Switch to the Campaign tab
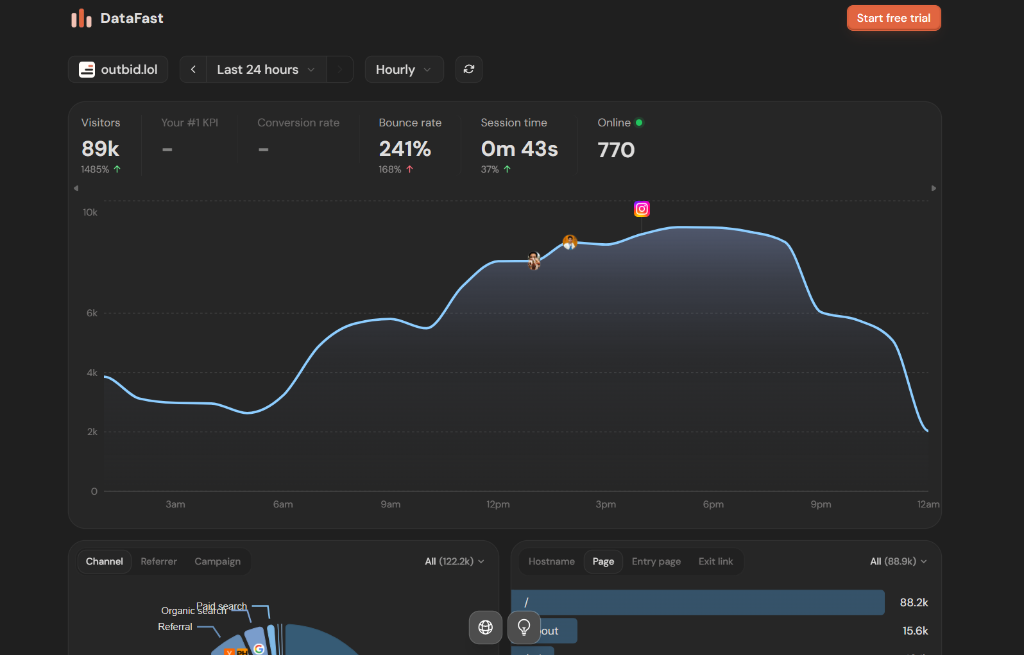This screenshot has width=1024, height=655. pos(217,562)
